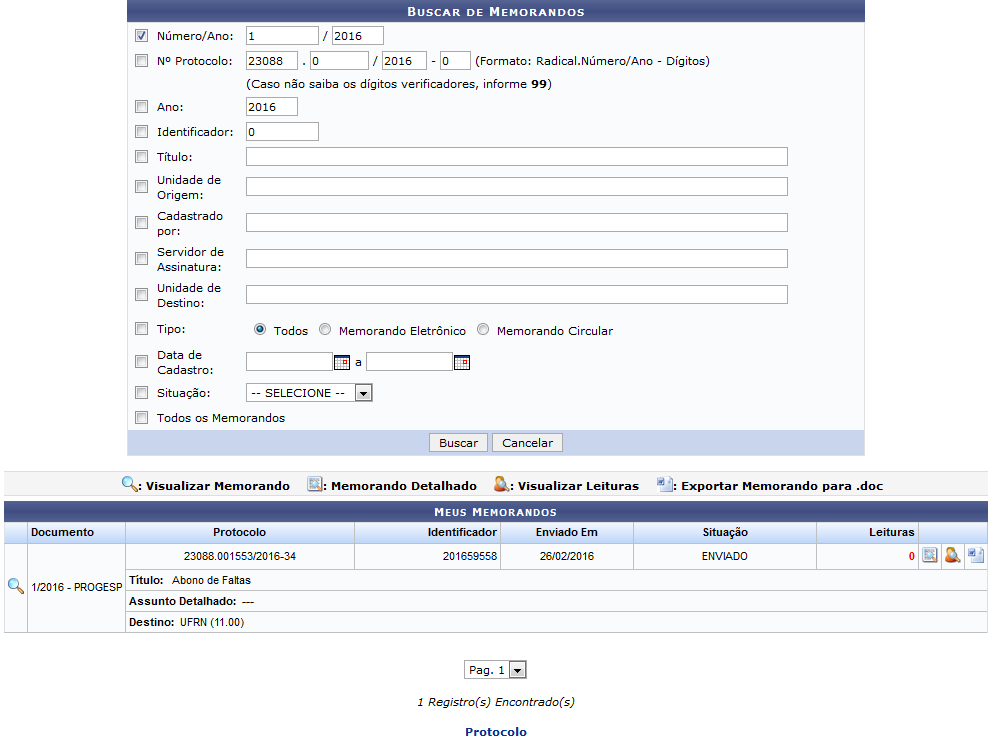Export memo to .doc icon in result row
The width and height of the screenshot is (990, 750).
pos(975,556)
